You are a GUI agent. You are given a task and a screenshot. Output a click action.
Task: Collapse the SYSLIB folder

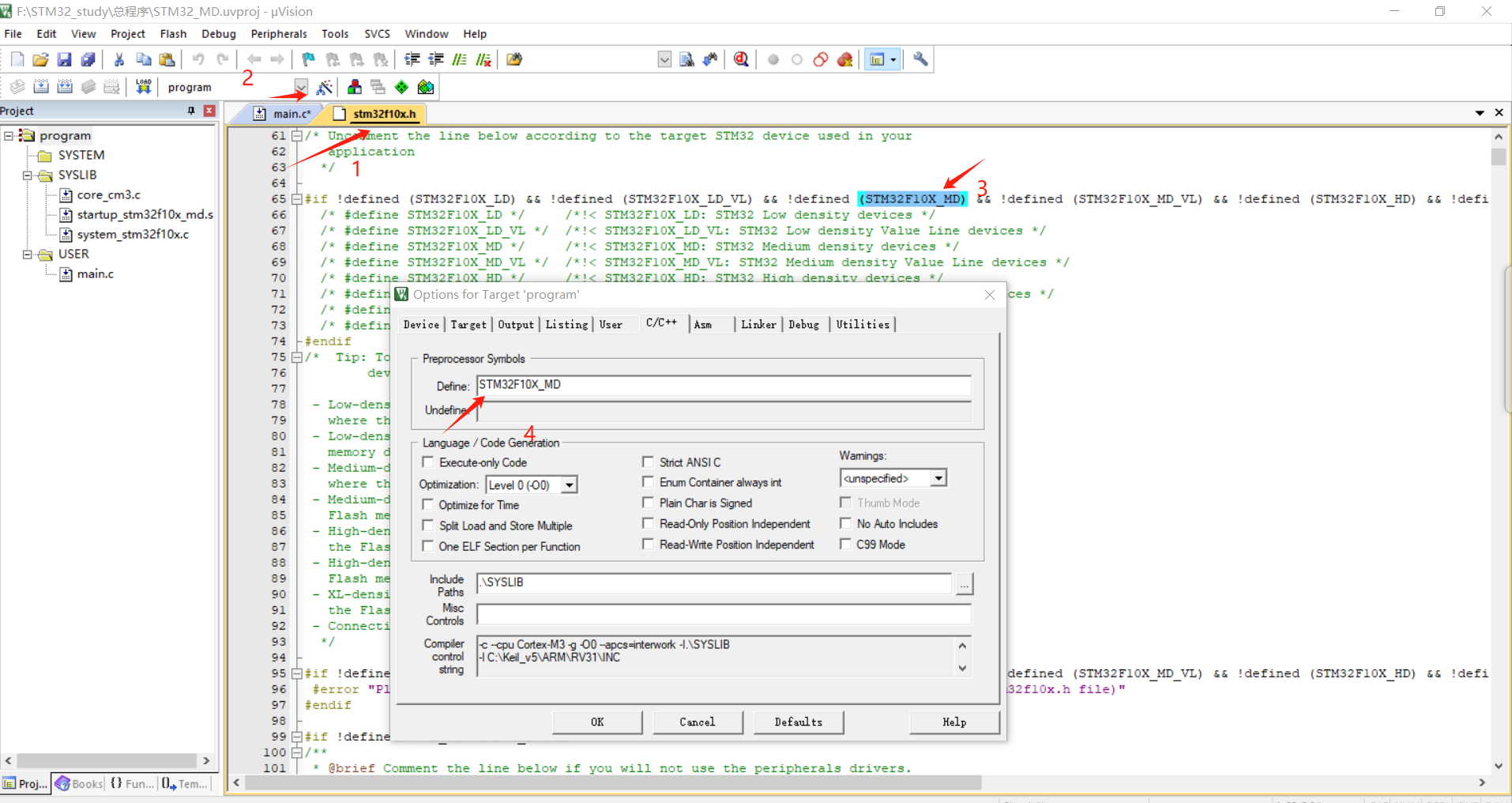tap(27, 175)
